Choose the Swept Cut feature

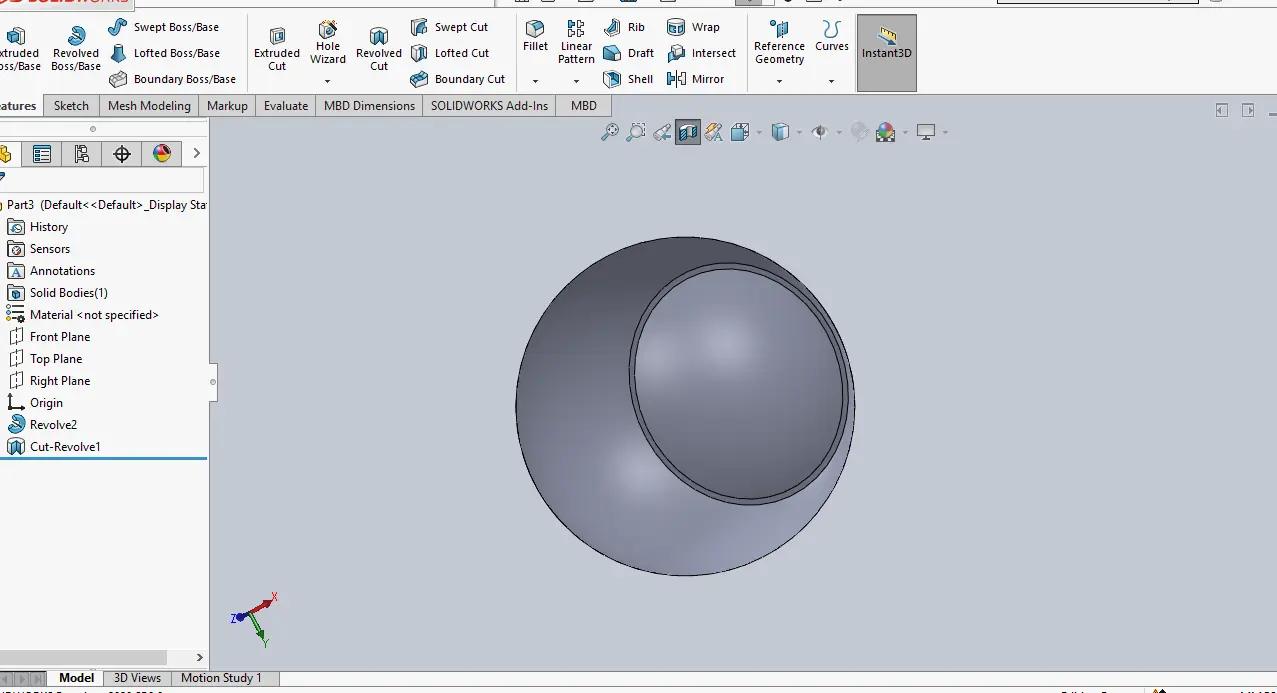[449, 27]
